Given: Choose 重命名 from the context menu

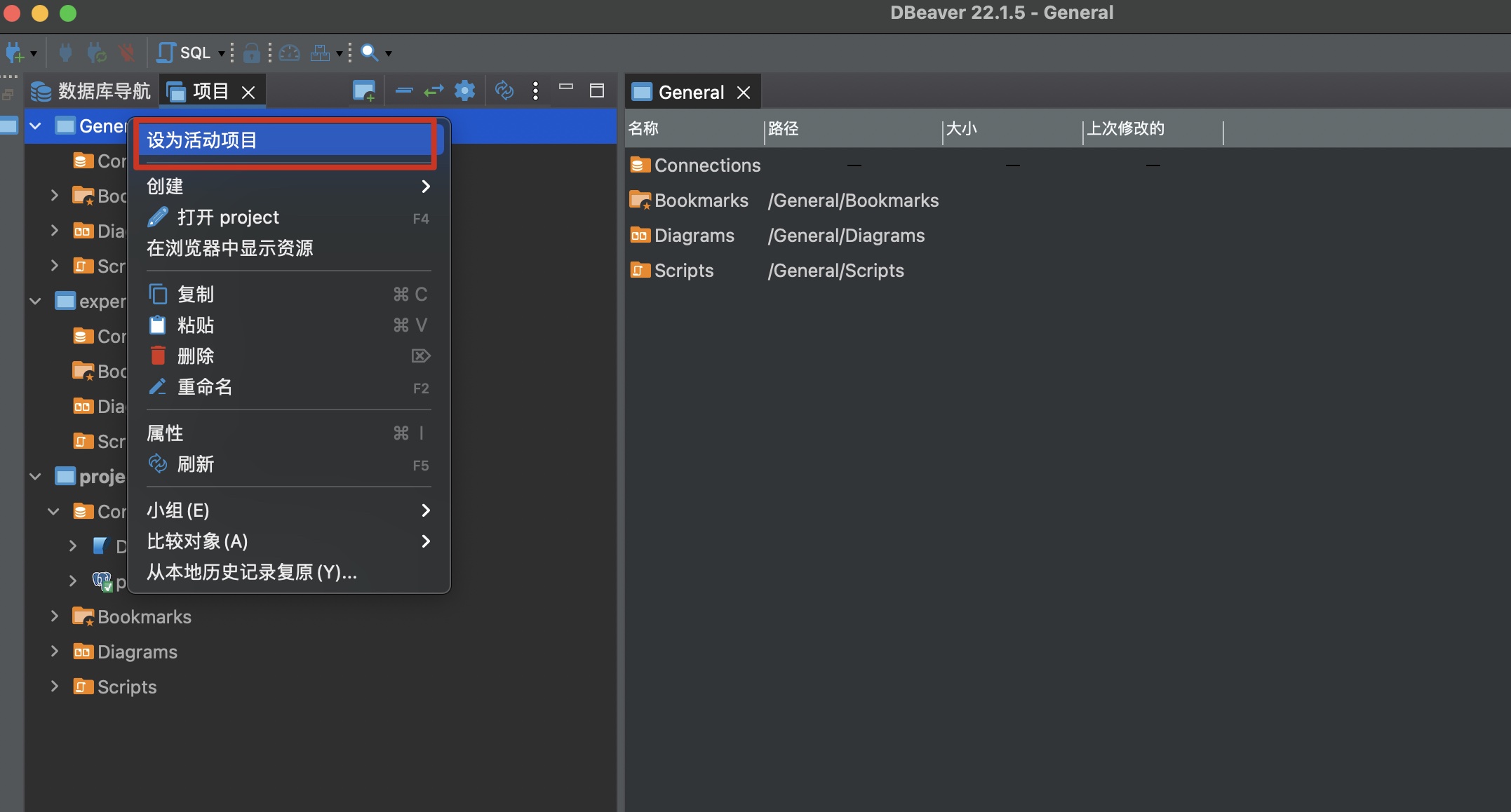Looking at the screenshot, I should coord(288,387).
